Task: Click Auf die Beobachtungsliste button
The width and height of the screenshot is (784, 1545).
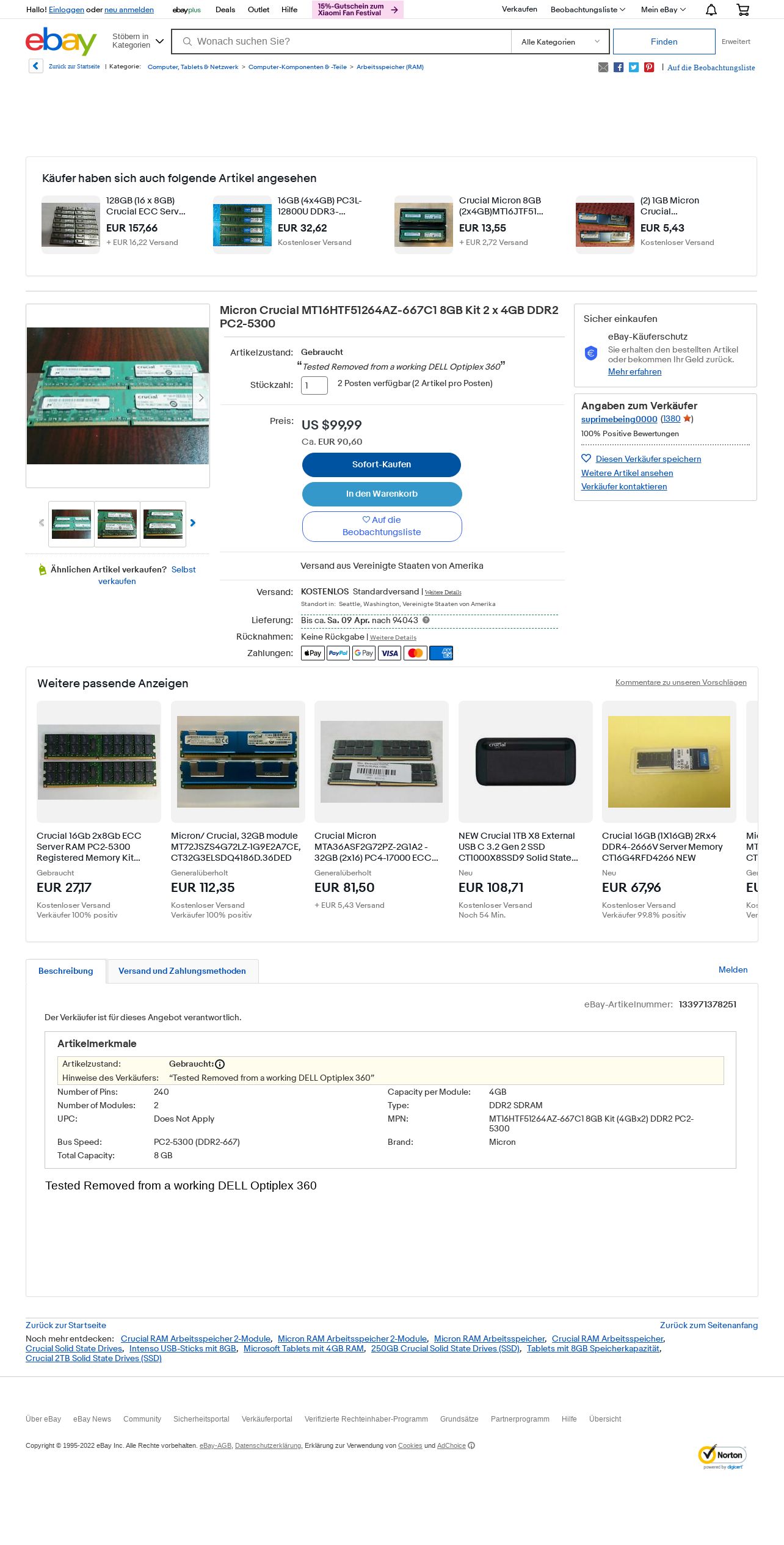Action: point(382,526)
